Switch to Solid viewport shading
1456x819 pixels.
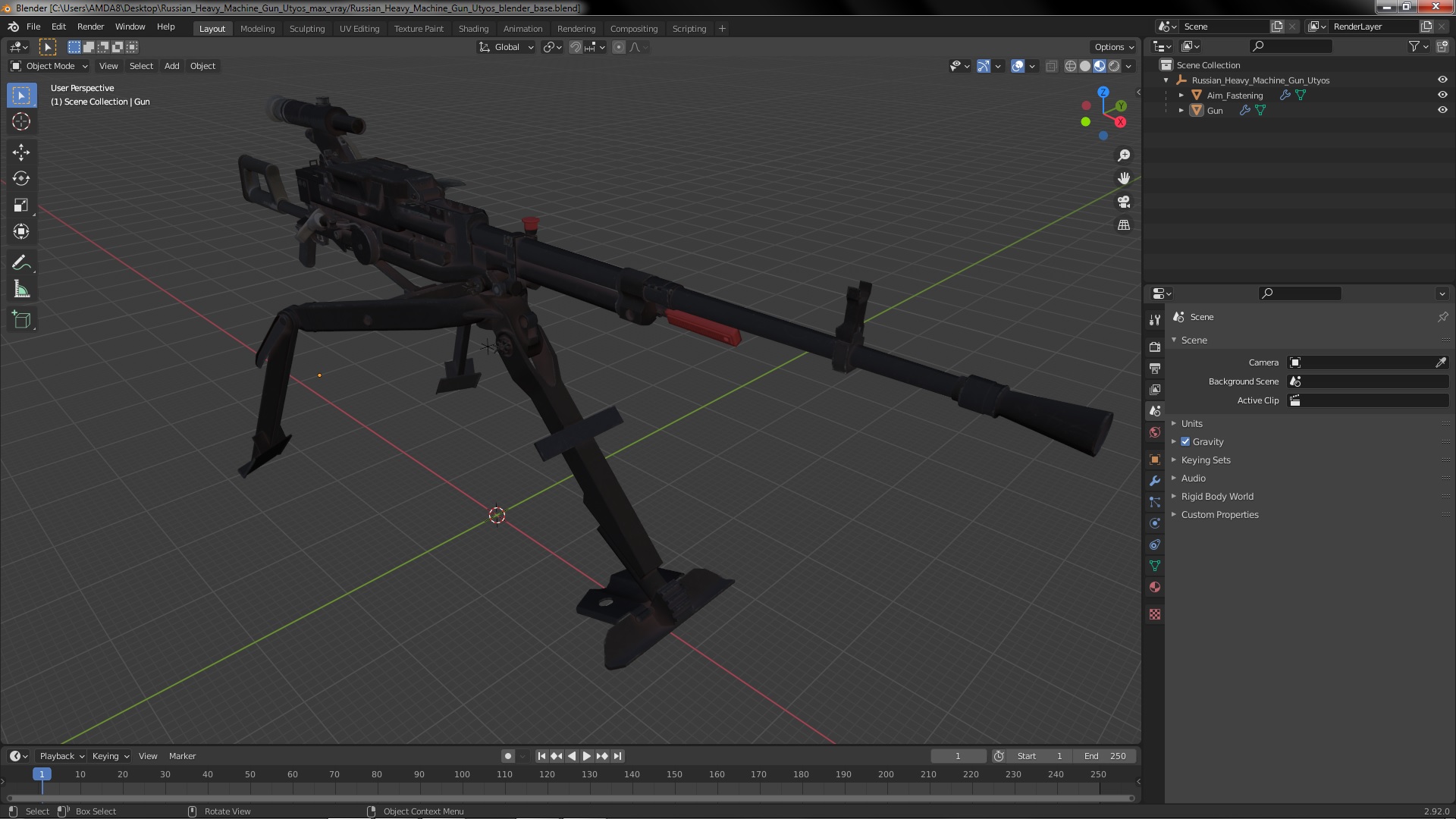(x=1085, y=66)
